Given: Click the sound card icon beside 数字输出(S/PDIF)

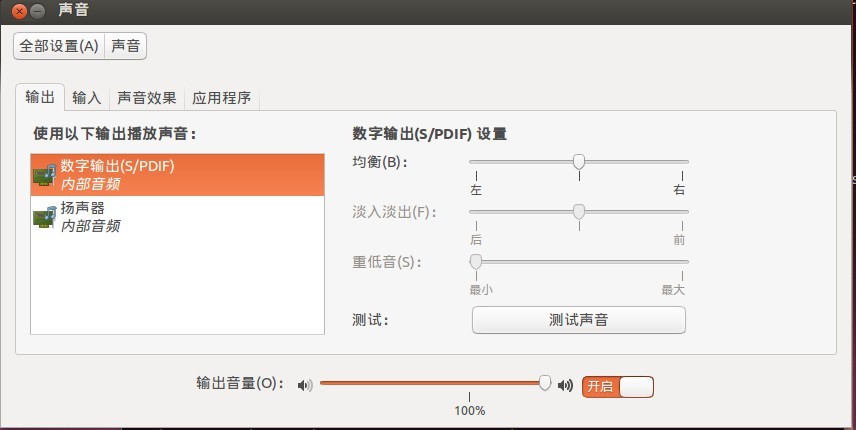Looking at the screenshot, I should pos(45,175).
